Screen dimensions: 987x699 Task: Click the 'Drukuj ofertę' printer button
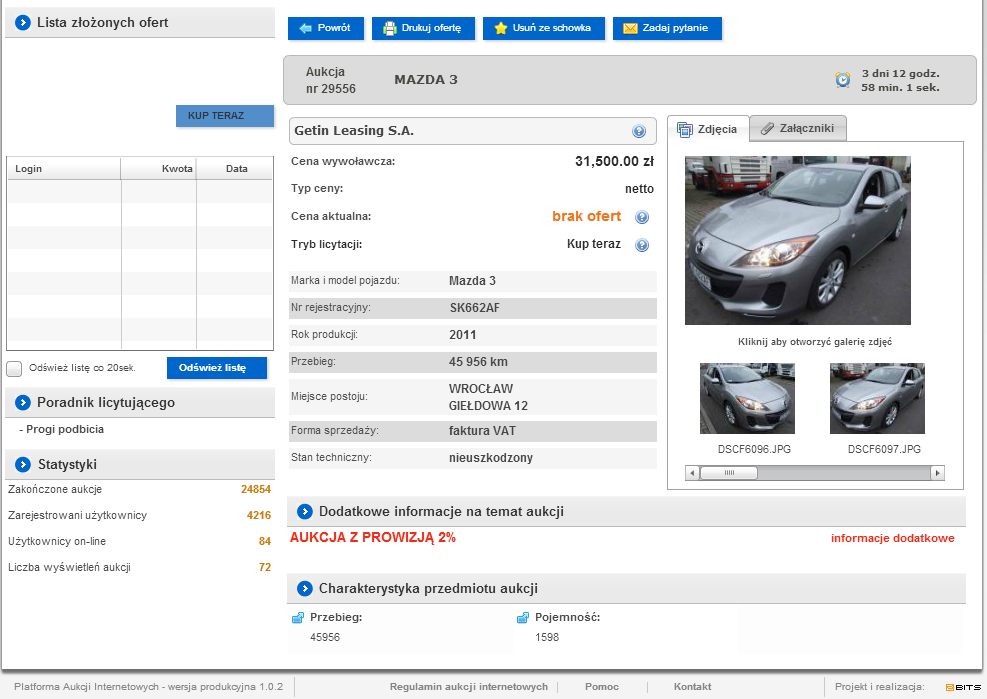(424, 28)
